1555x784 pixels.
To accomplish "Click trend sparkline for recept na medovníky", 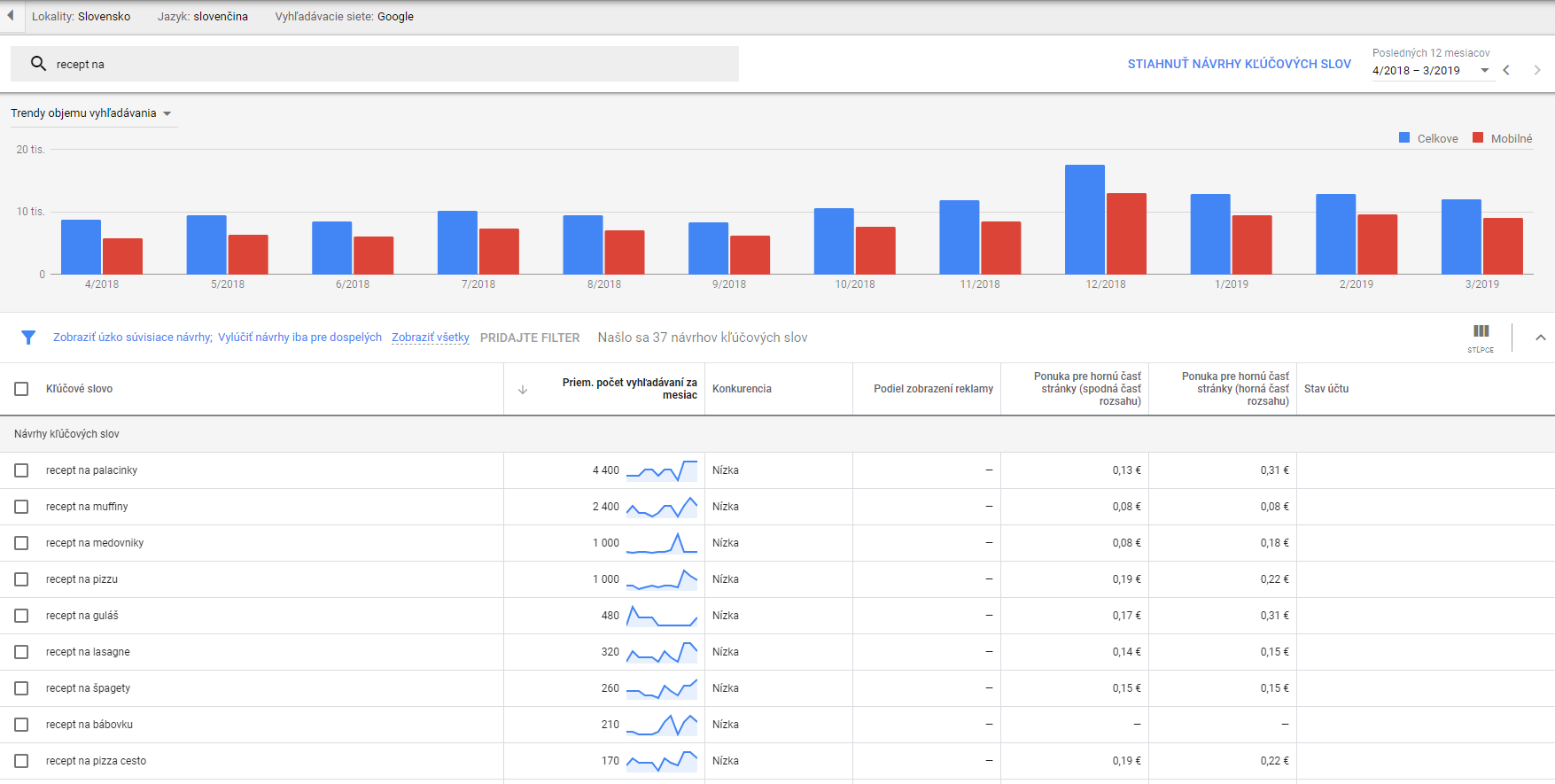I will [x=662, y=543].
